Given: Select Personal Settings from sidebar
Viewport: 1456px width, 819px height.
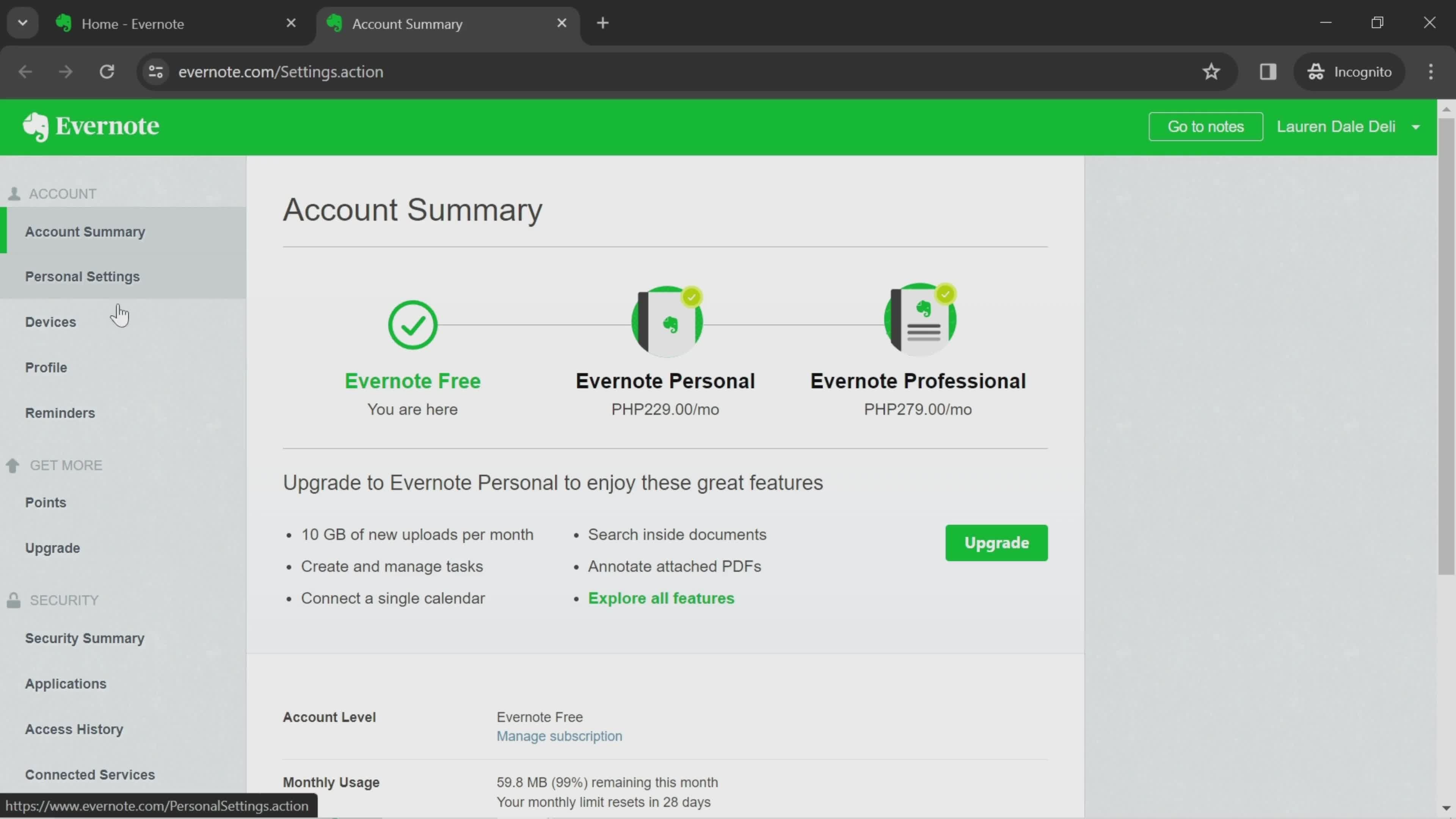Looking at the screenshot, I should (82, 276).
